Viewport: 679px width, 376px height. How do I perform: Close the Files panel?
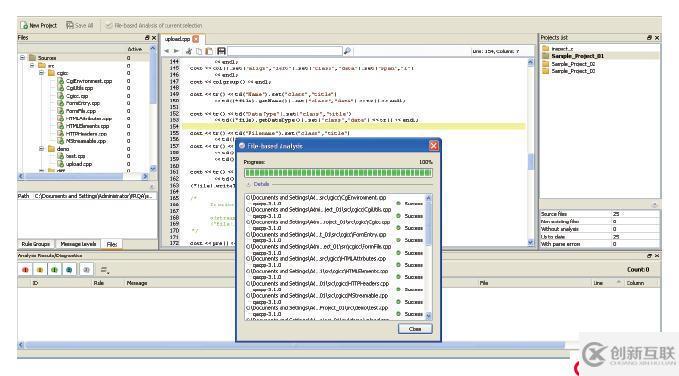(x=154, y=38)
